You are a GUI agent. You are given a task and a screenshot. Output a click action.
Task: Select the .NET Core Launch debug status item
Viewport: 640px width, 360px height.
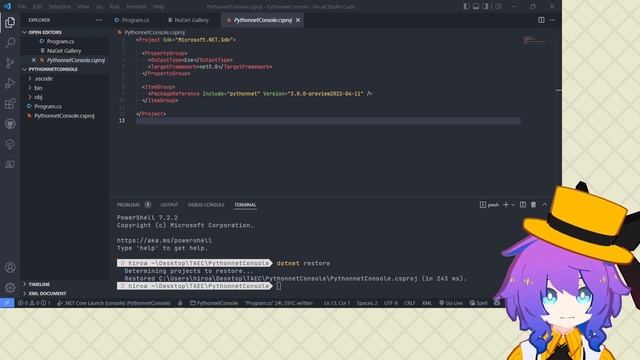click(x=114, y=303)
